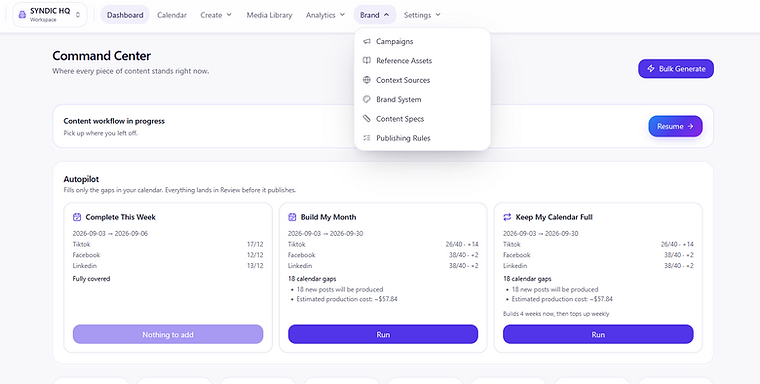760x384 pixels.
Task: Go to the Dashboard tab
Action: pos(125,15)
